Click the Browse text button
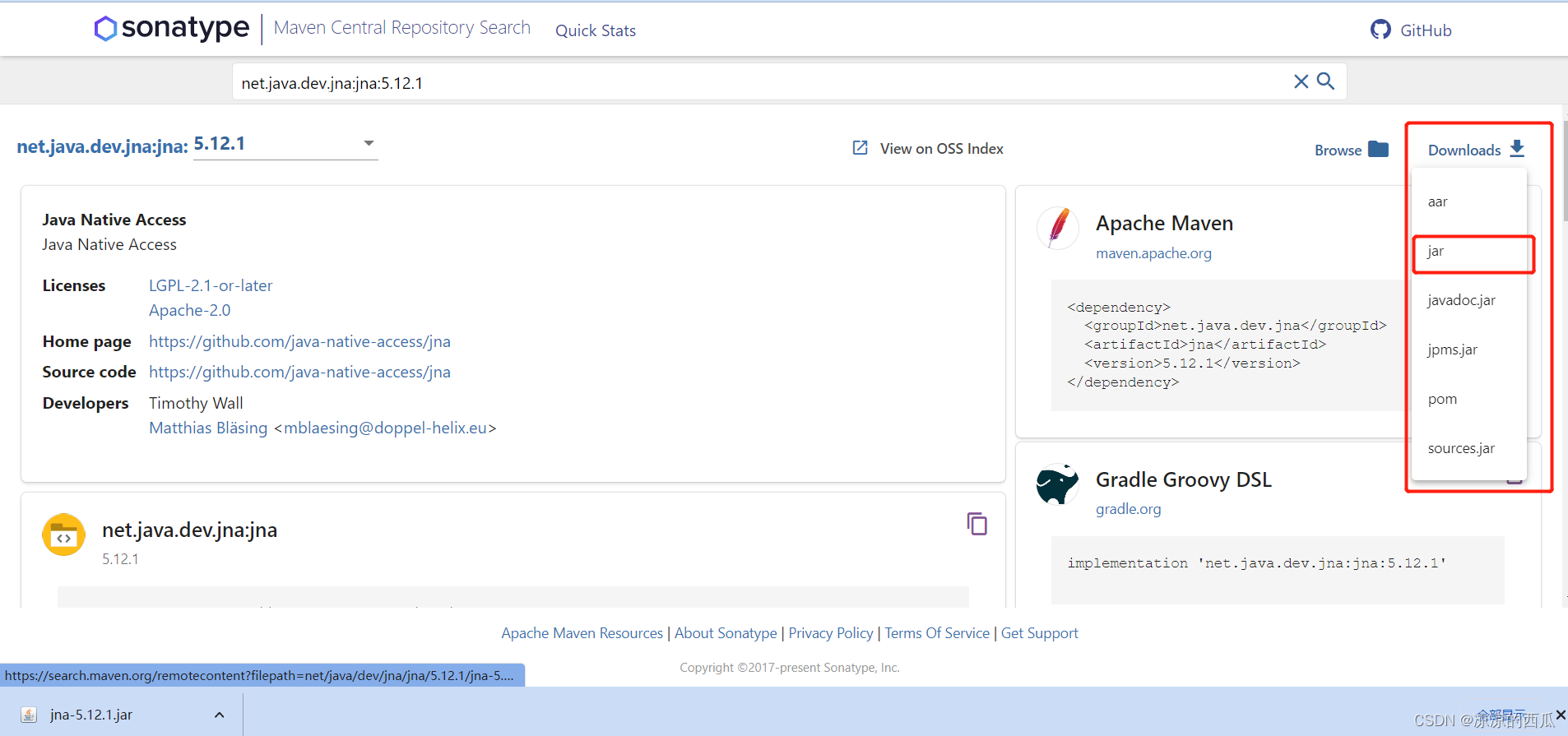1568x736 pixels. (x=1338, y=150)
